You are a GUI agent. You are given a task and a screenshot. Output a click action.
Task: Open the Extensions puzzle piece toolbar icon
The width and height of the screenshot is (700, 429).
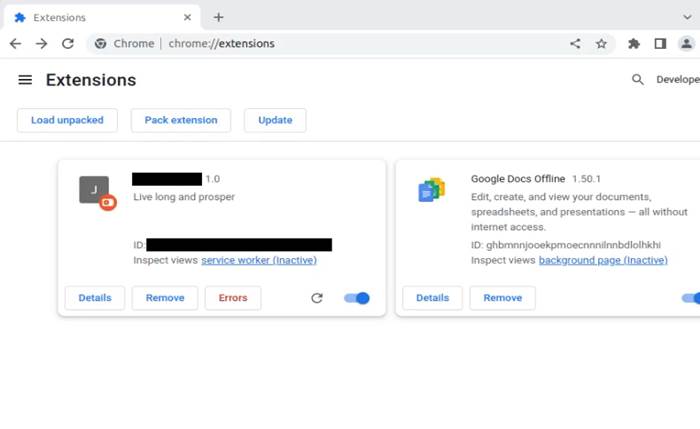click(x=633, y=44)
